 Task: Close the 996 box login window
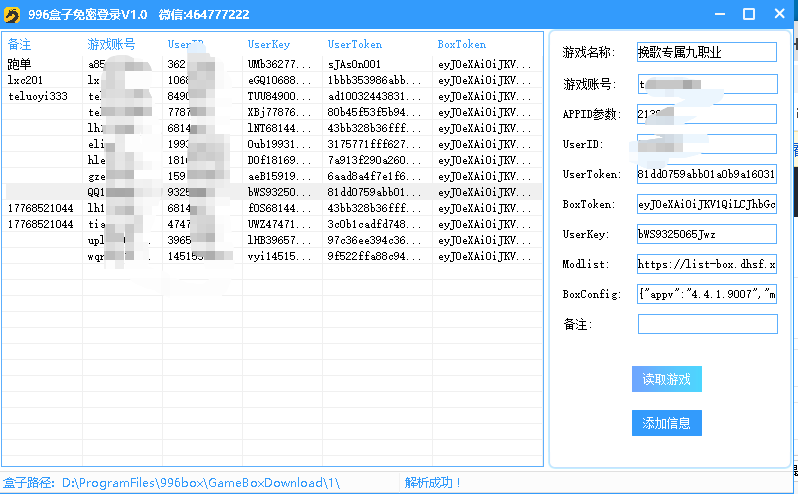777,14
